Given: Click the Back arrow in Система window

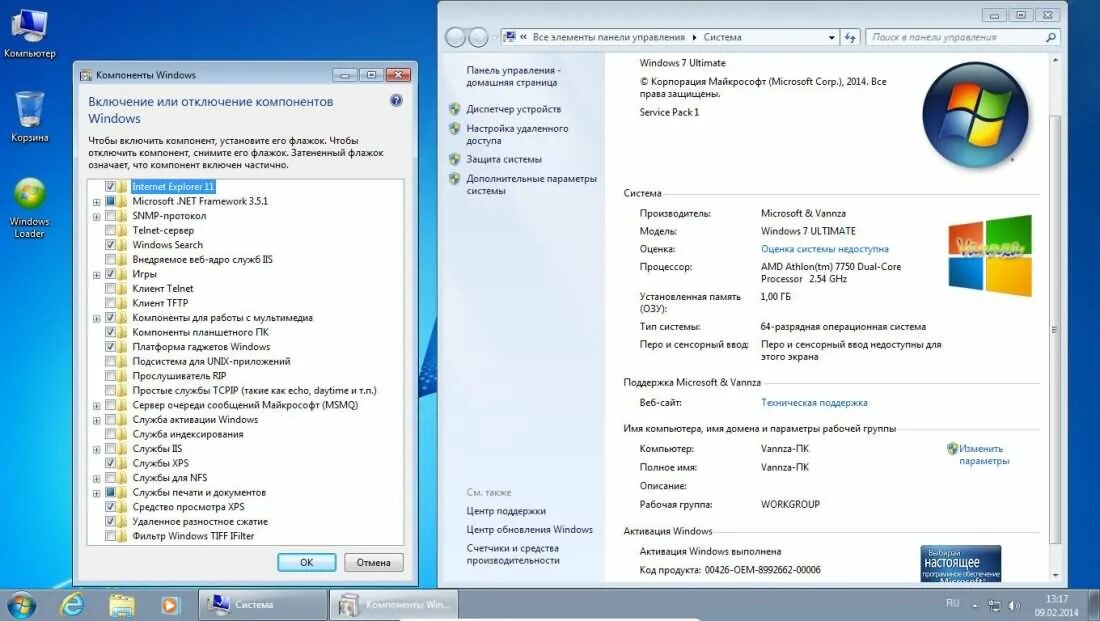Looking at the screenshot, I should coord(455,37).
